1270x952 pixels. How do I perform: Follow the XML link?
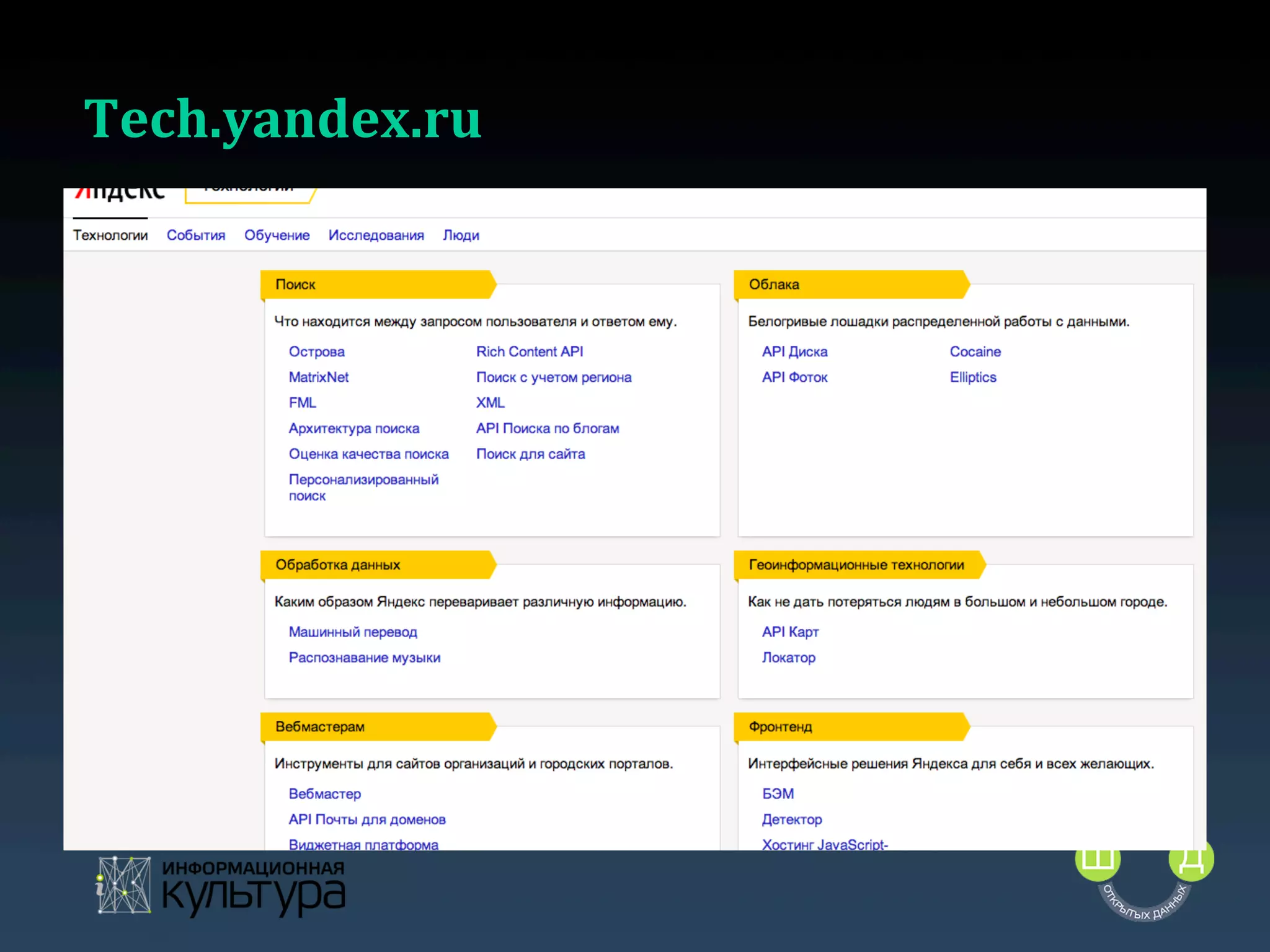click(x=491, y=403)
